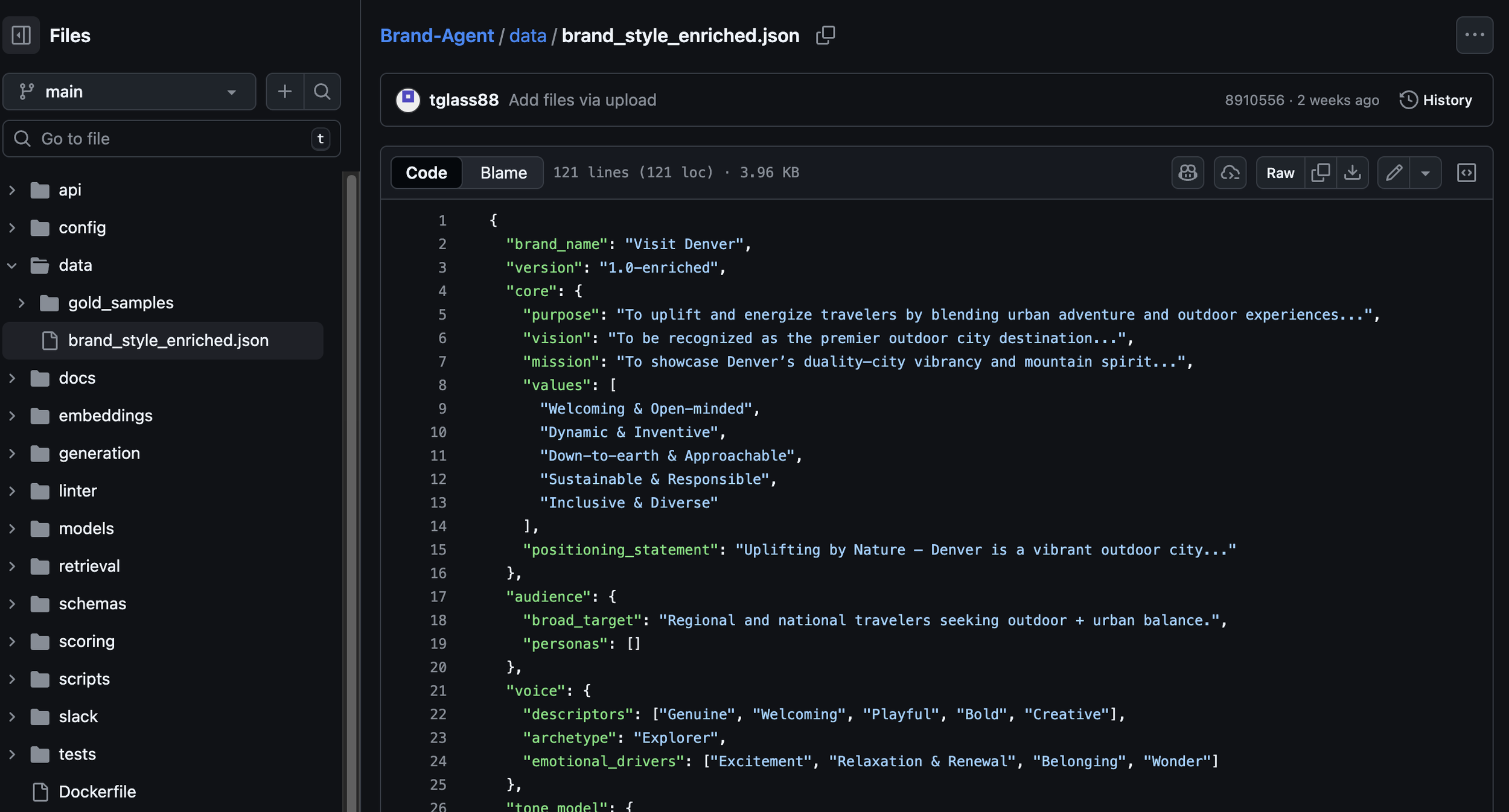Open Brand-Agent repository breadcrumb link
This screenshot has height=812, width=1509.
[436, 36]
